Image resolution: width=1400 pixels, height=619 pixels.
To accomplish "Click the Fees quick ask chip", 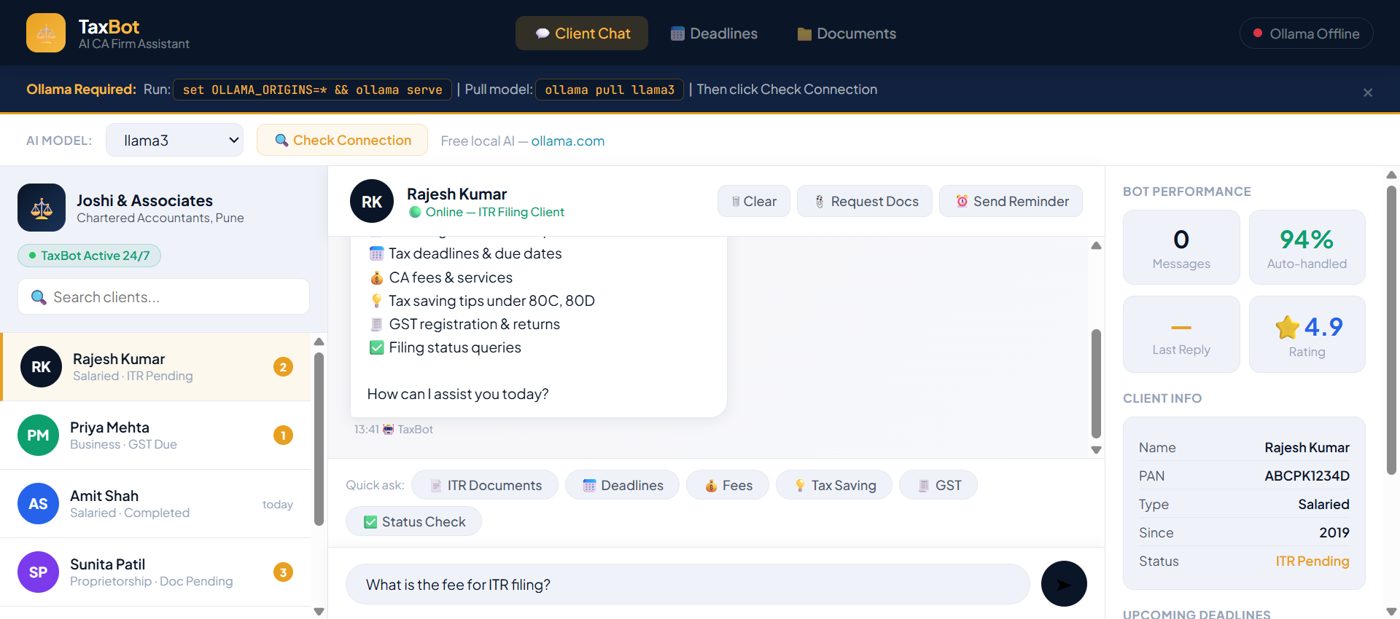I will coord(728,485).
